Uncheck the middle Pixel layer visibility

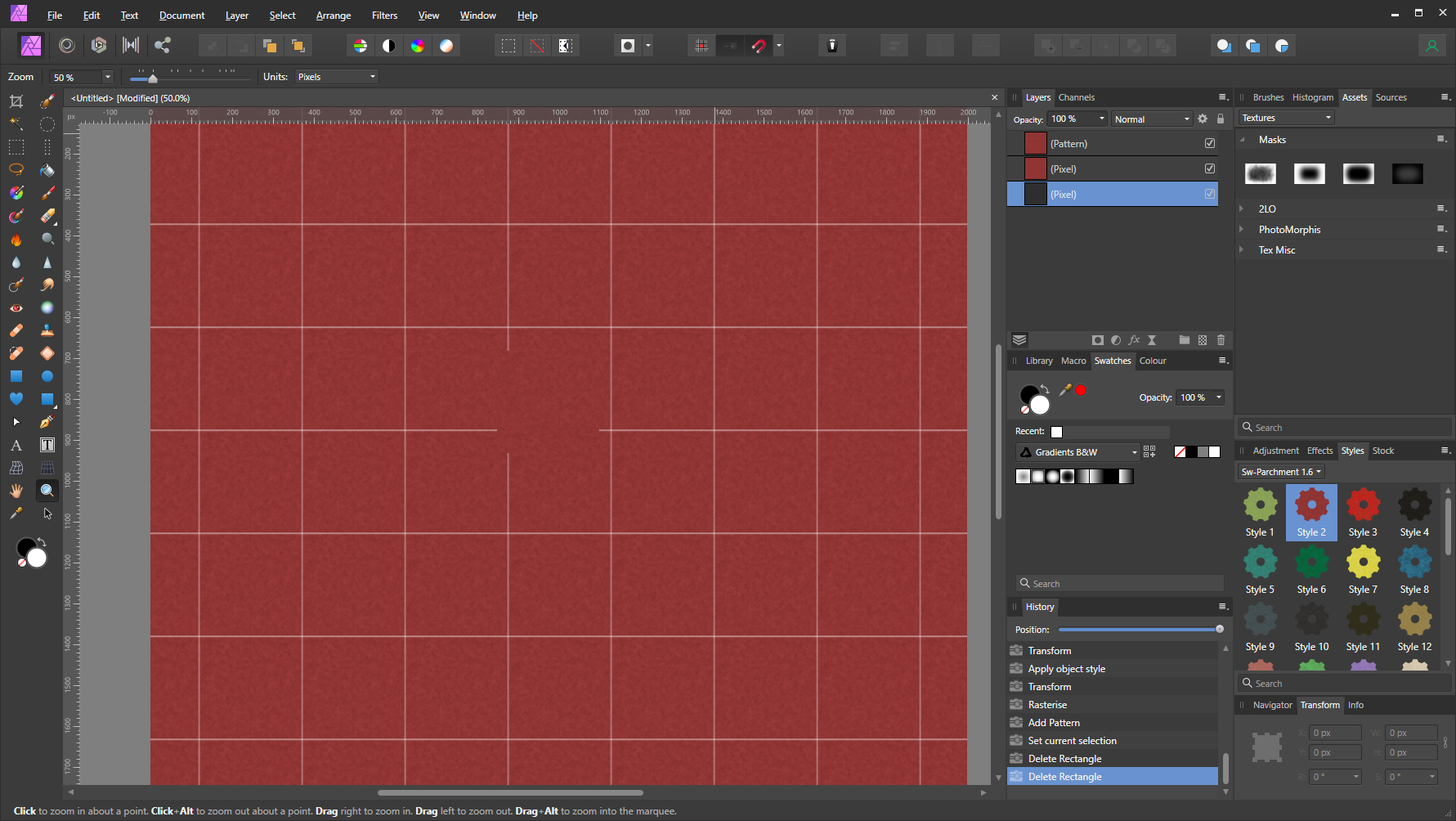[1209, 168]
